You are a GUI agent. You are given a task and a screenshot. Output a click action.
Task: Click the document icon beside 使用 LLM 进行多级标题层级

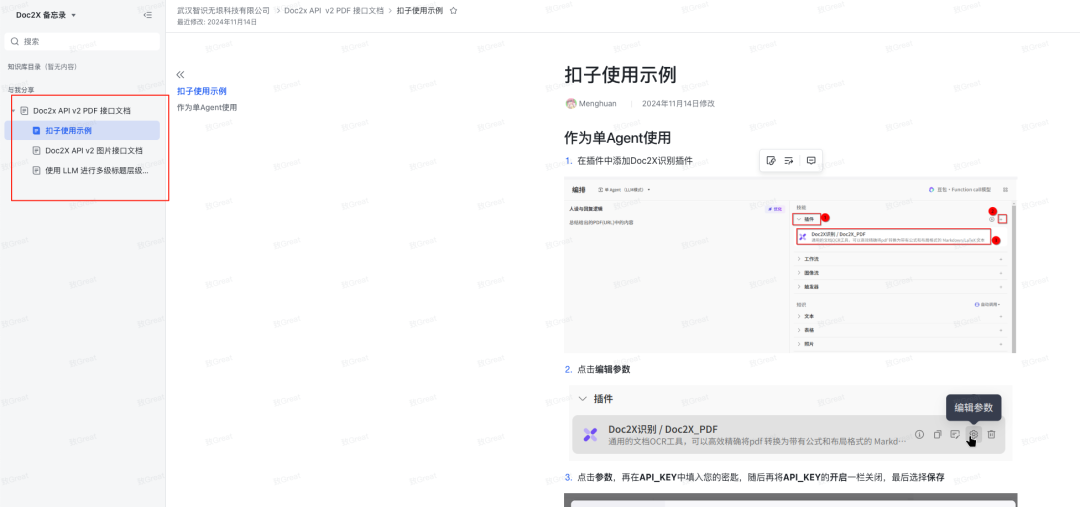tap(37, 171)
